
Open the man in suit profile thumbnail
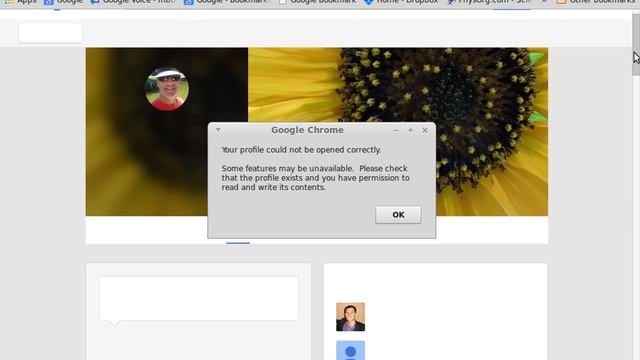[x=350, y=317]
